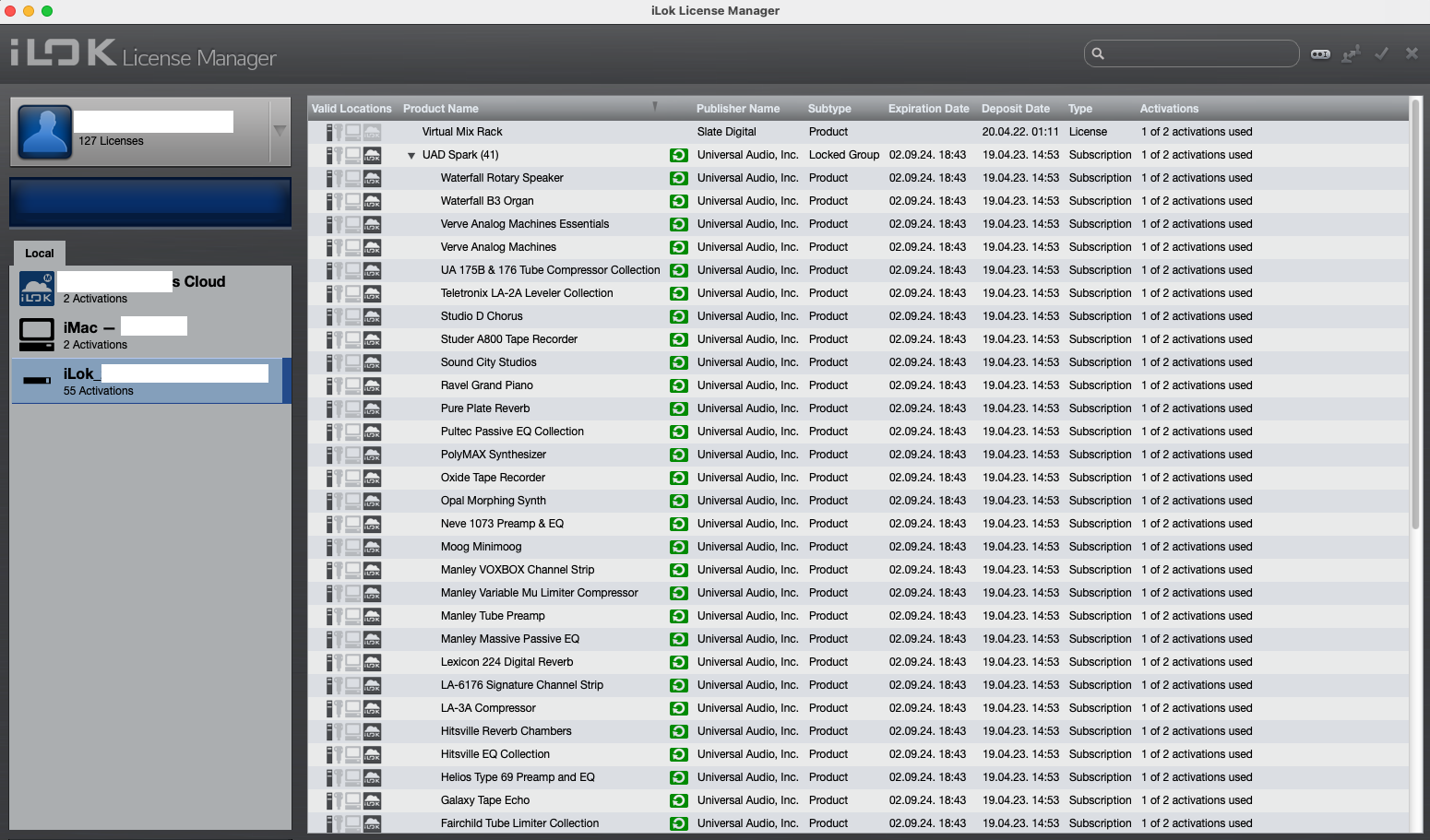Screen dimensions: 1430x840
Task: Select the iMac computer location icon
Action: tap(37, 335)
